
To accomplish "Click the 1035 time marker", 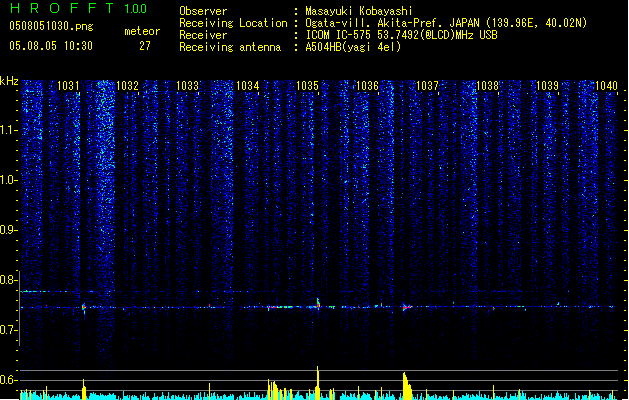I will 307,85.
